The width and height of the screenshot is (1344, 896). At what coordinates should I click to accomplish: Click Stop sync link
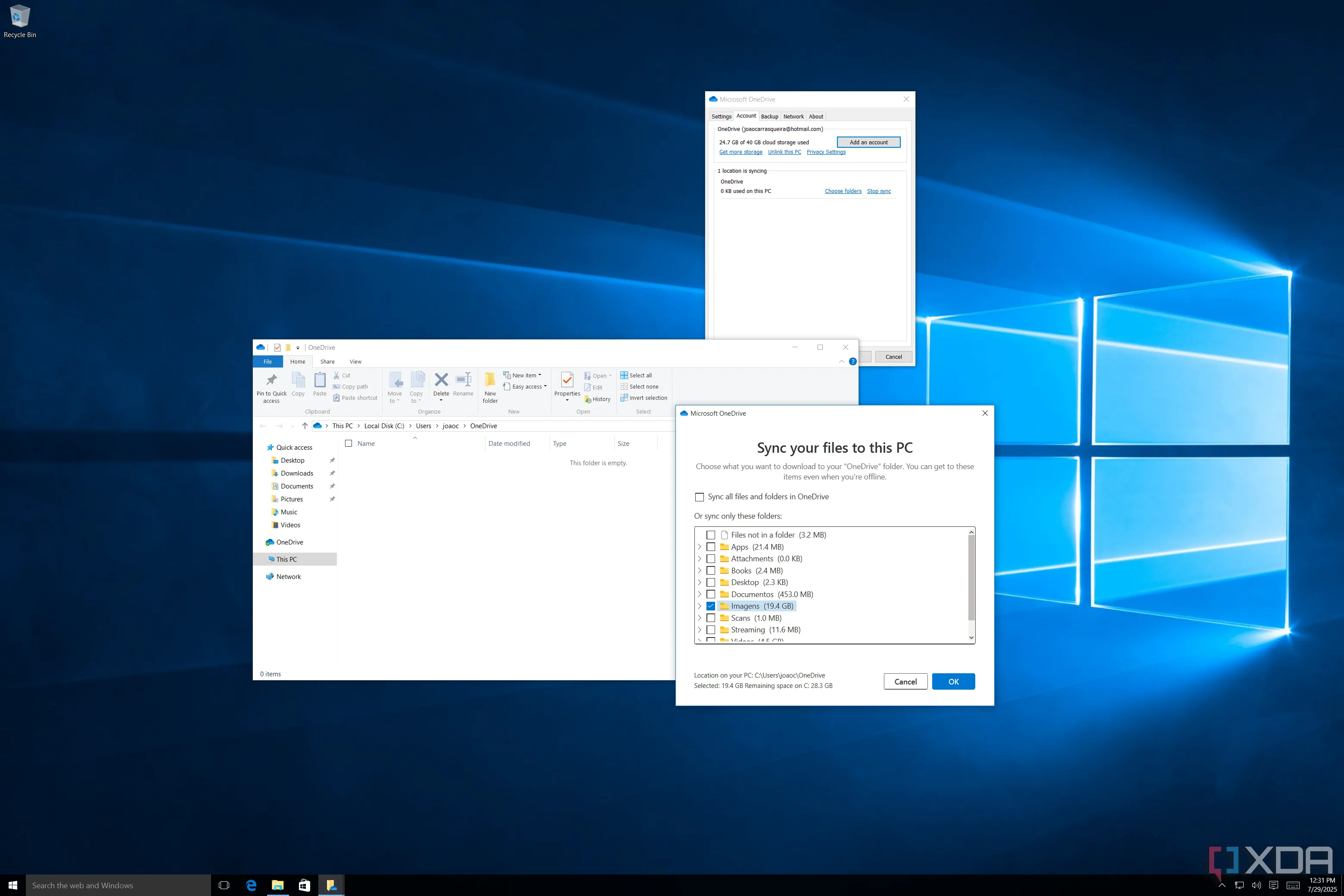point(878,191)
